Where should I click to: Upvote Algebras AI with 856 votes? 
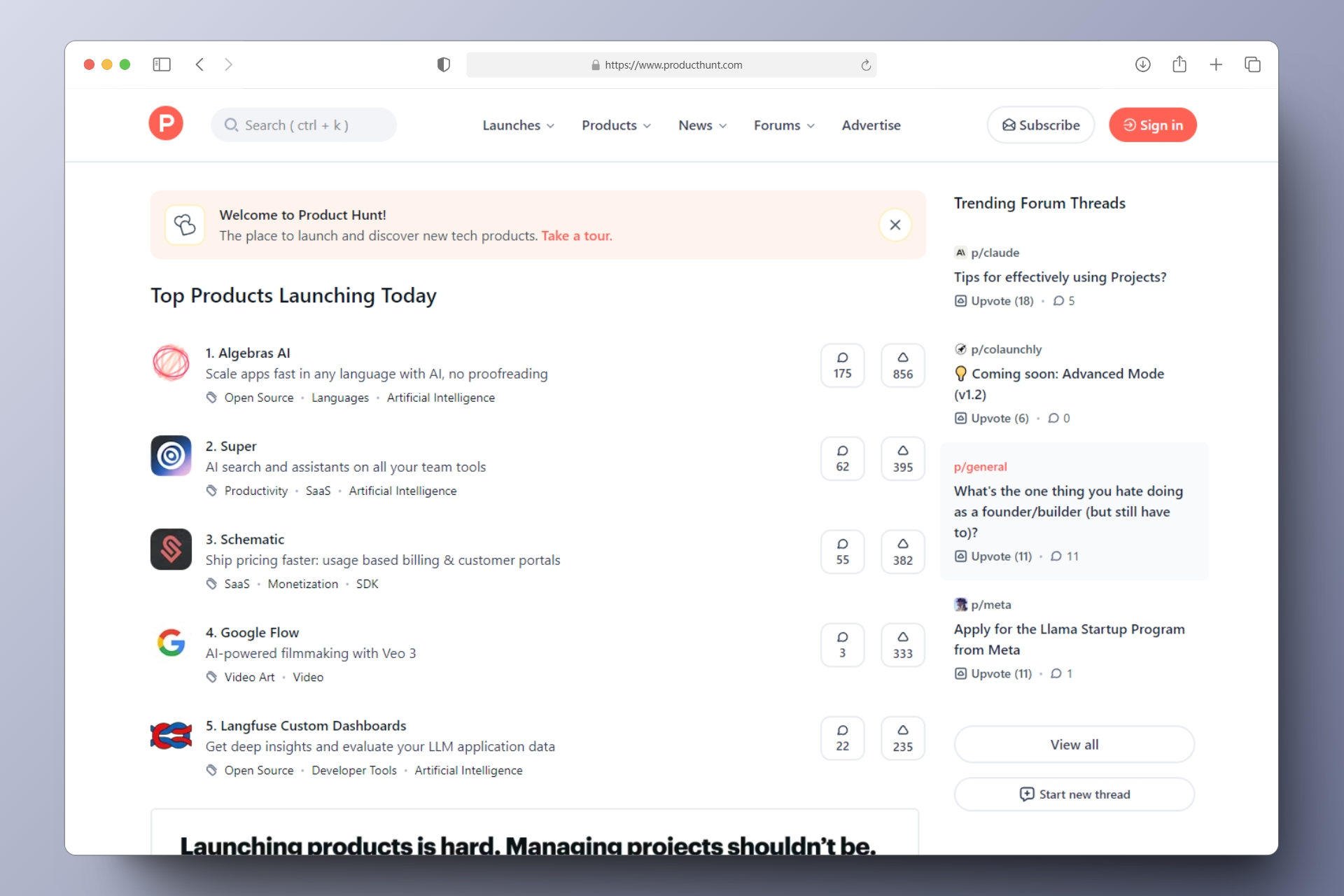coord(902,365)
